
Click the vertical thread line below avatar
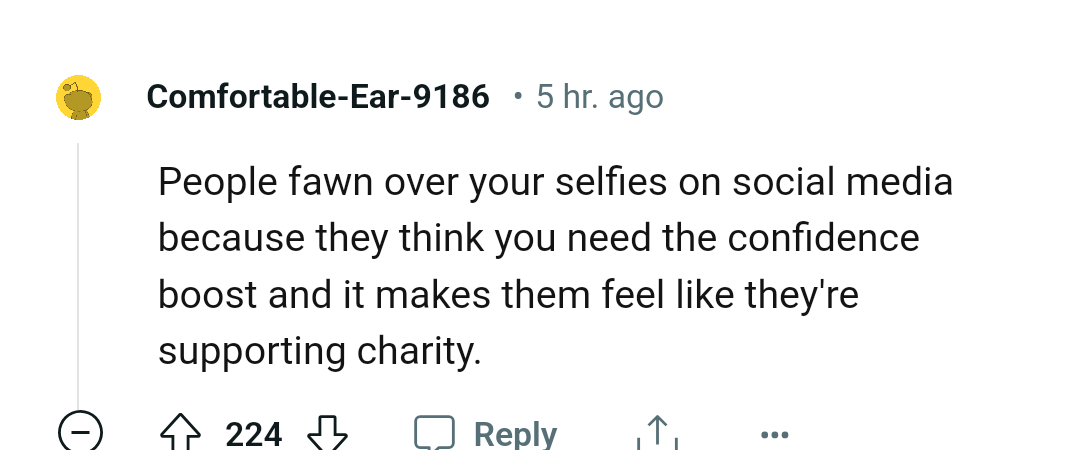pyautogui.click(x=78, y=276)
